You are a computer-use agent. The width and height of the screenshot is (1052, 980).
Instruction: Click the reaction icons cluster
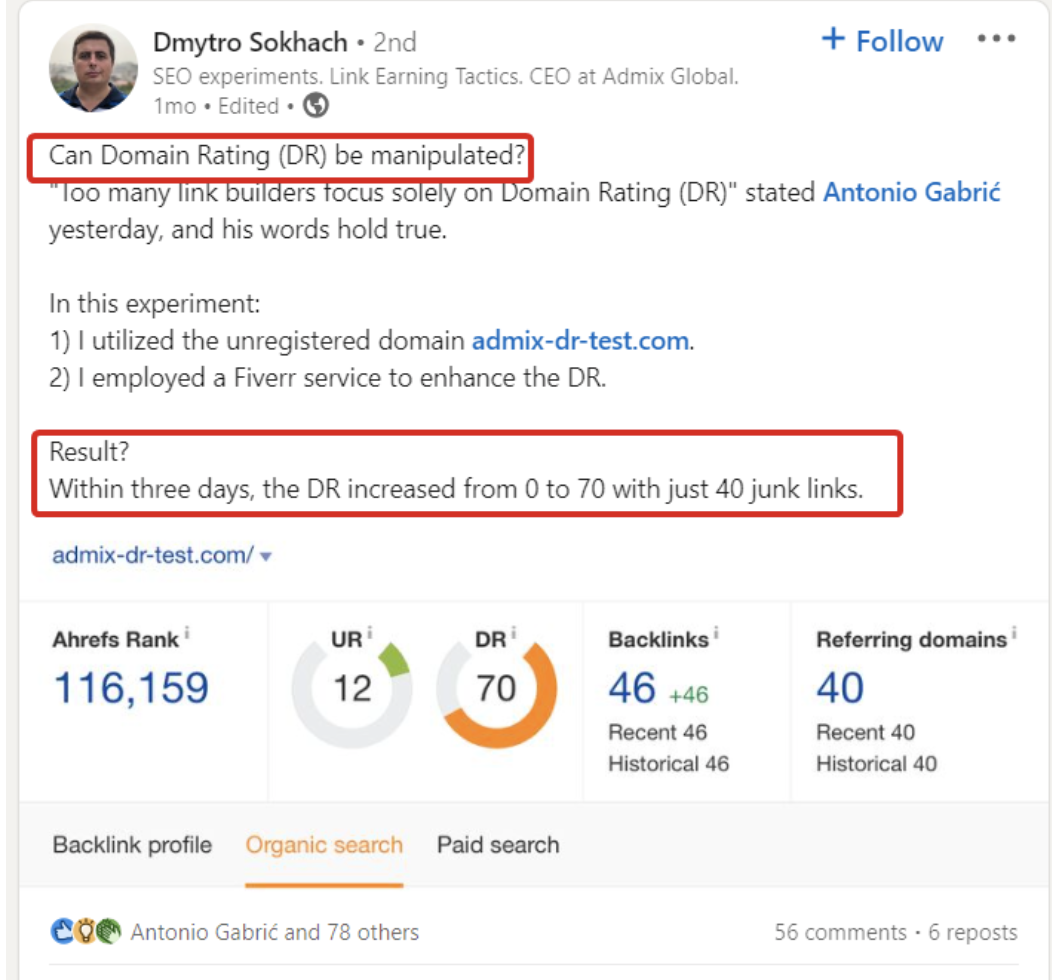coord(86,932)
